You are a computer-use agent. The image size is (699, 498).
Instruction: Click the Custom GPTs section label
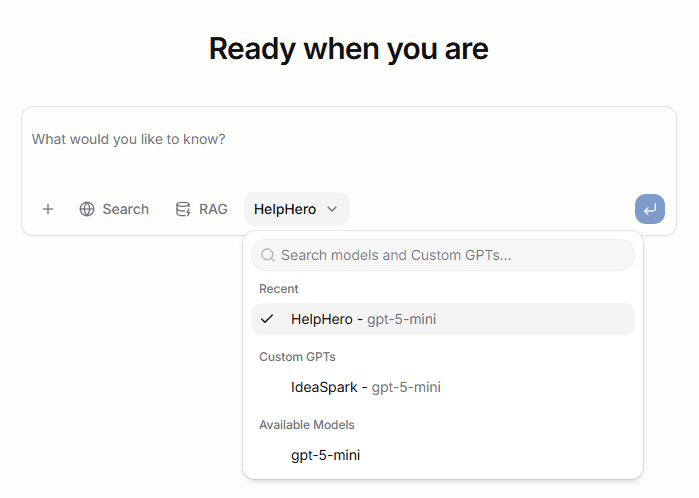tap(297, 357)
